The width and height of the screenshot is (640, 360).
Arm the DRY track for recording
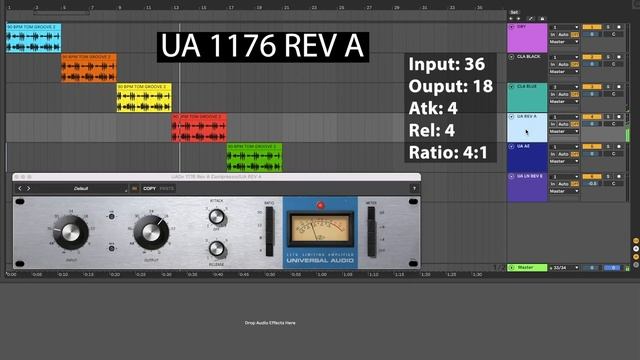pos(619,27)
